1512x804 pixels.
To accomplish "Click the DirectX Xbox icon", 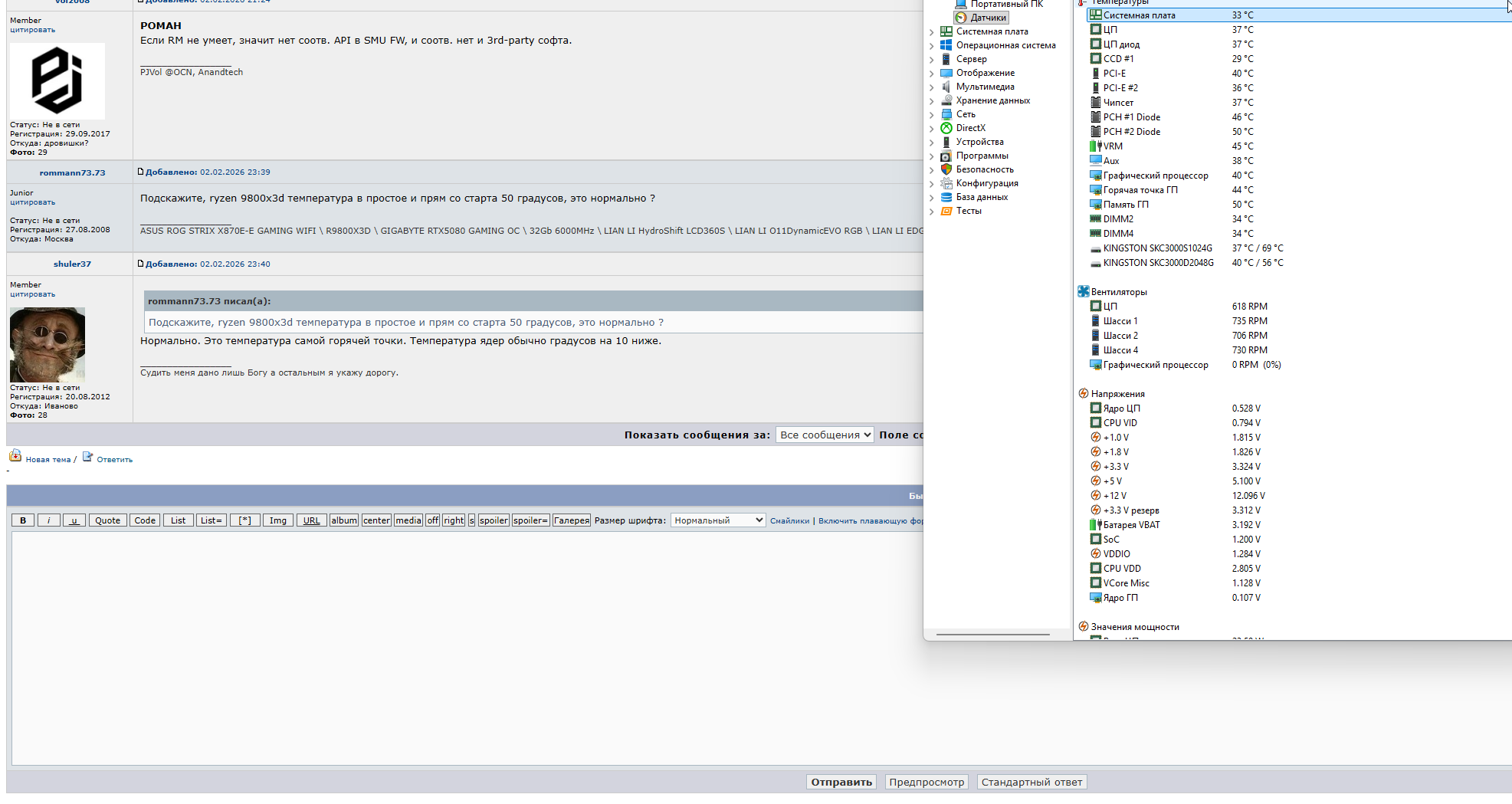I will pos(946,128).
